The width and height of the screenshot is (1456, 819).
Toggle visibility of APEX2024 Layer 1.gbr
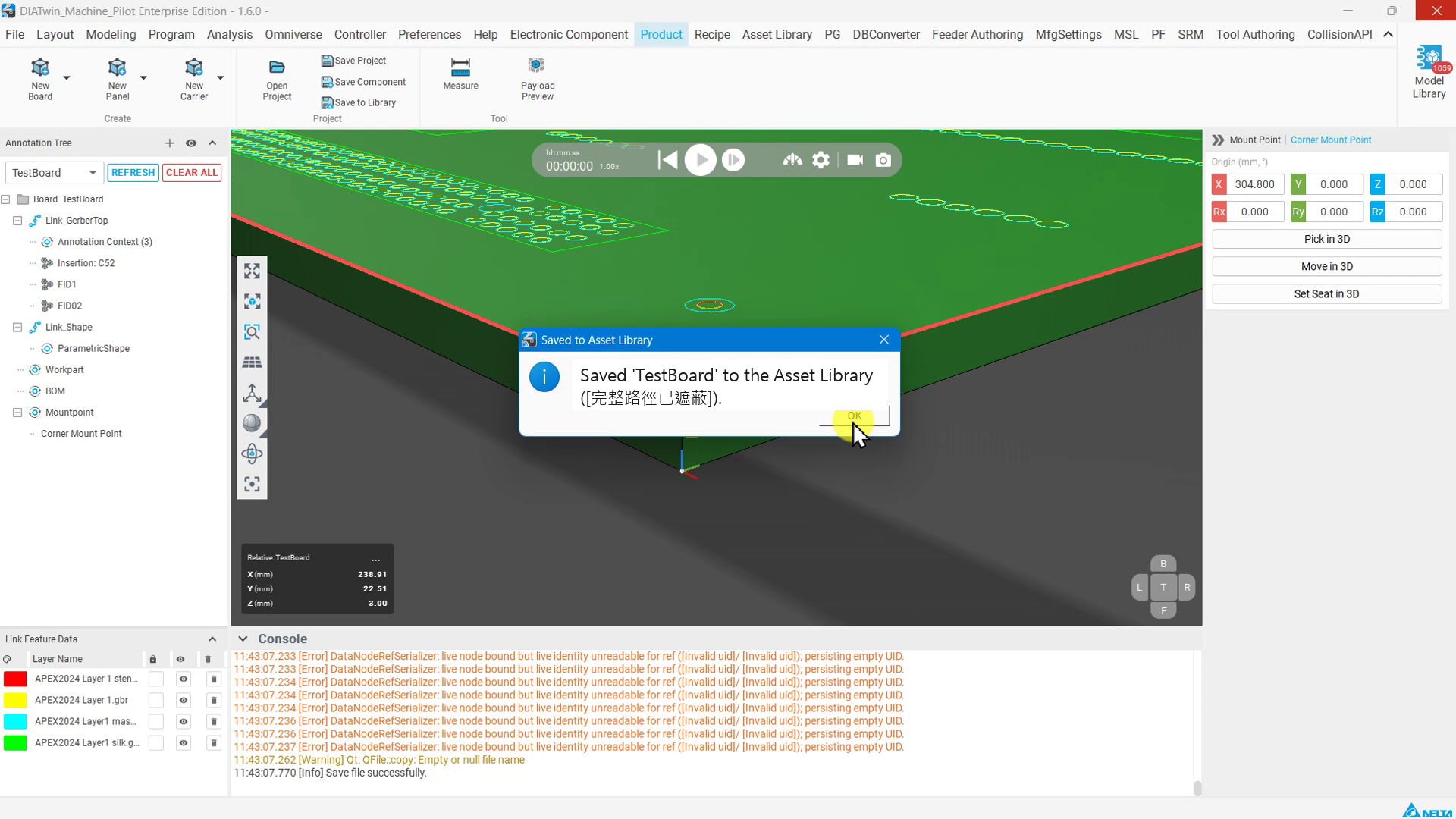pyautogui.click(x=183, y=701)
